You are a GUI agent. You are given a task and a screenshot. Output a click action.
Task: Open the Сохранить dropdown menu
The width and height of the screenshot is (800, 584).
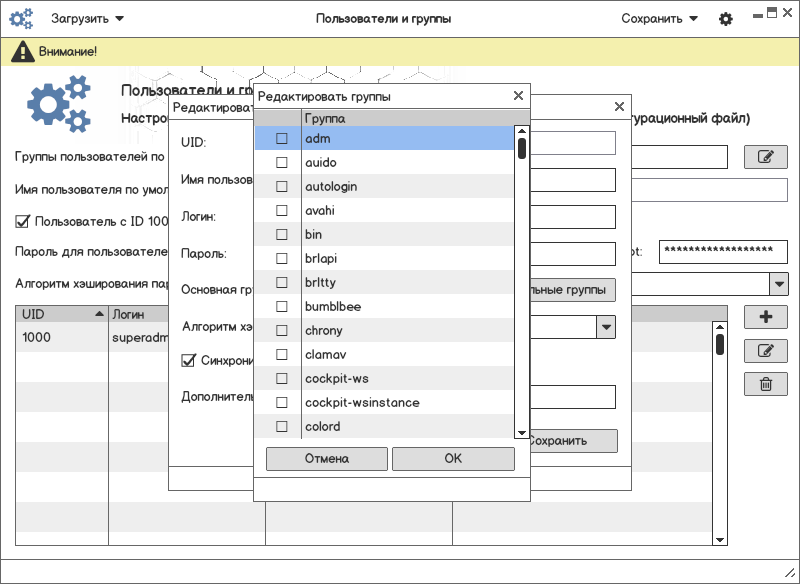[659, 19]
